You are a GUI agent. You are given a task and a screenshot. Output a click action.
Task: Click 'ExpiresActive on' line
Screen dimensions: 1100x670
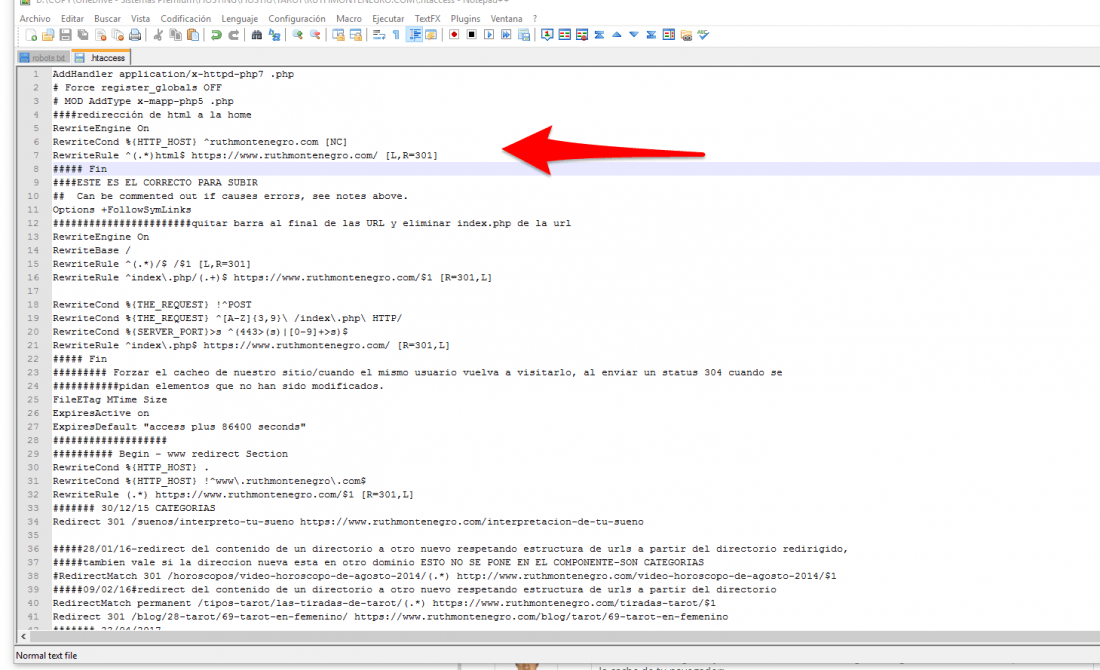tap(100, 413)
